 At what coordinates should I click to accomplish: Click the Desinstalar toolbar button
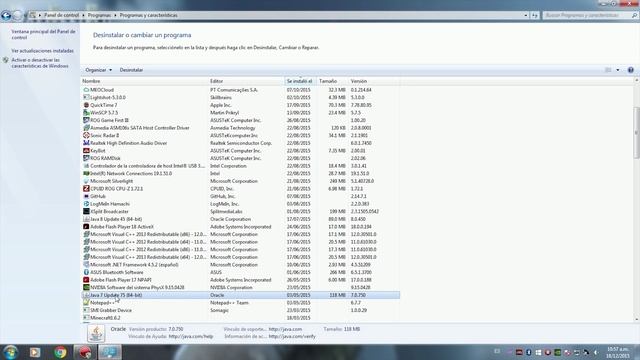(131, 70)
